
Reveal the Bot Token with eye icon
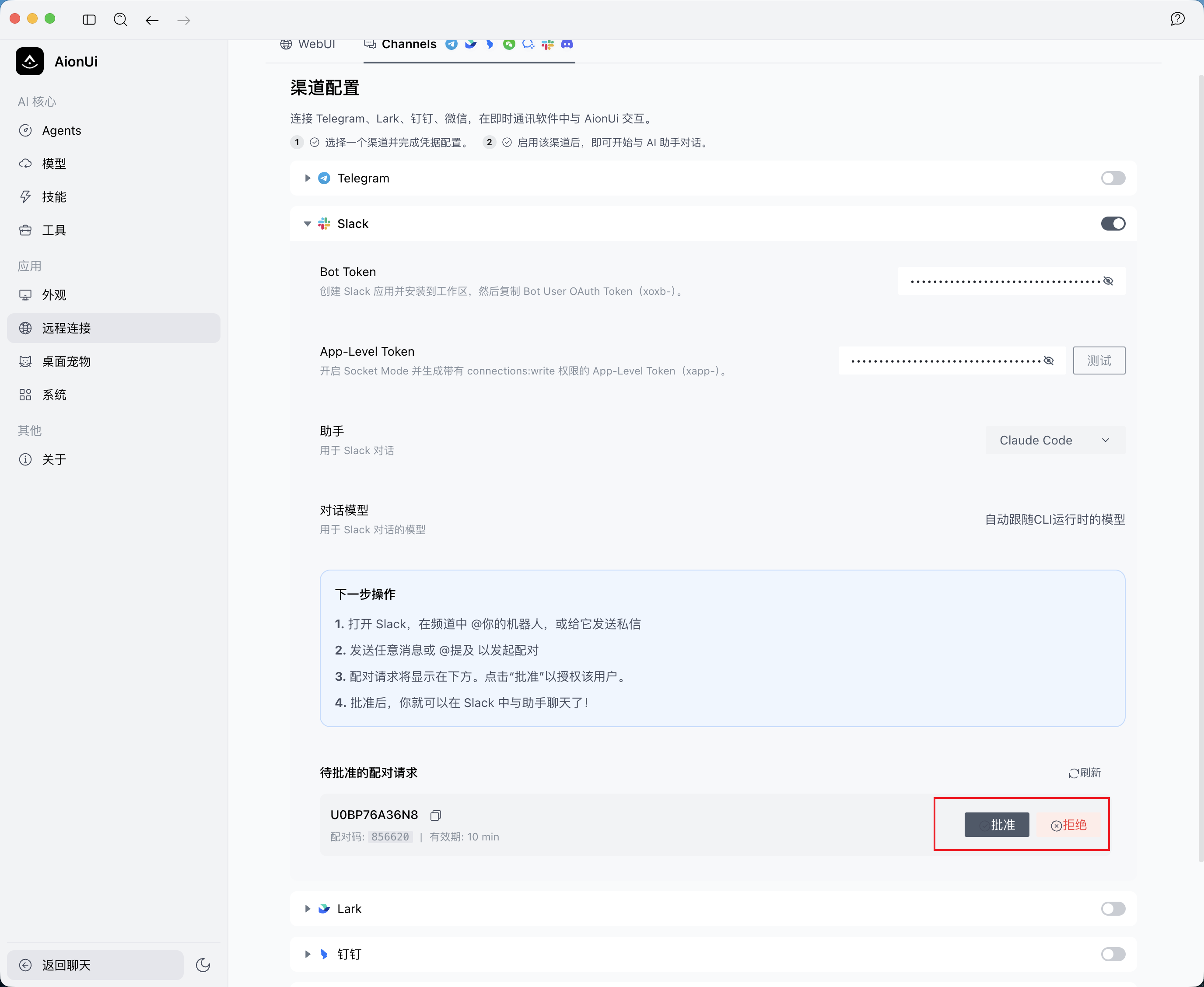pyautogui.click(x=1108, y=281)
